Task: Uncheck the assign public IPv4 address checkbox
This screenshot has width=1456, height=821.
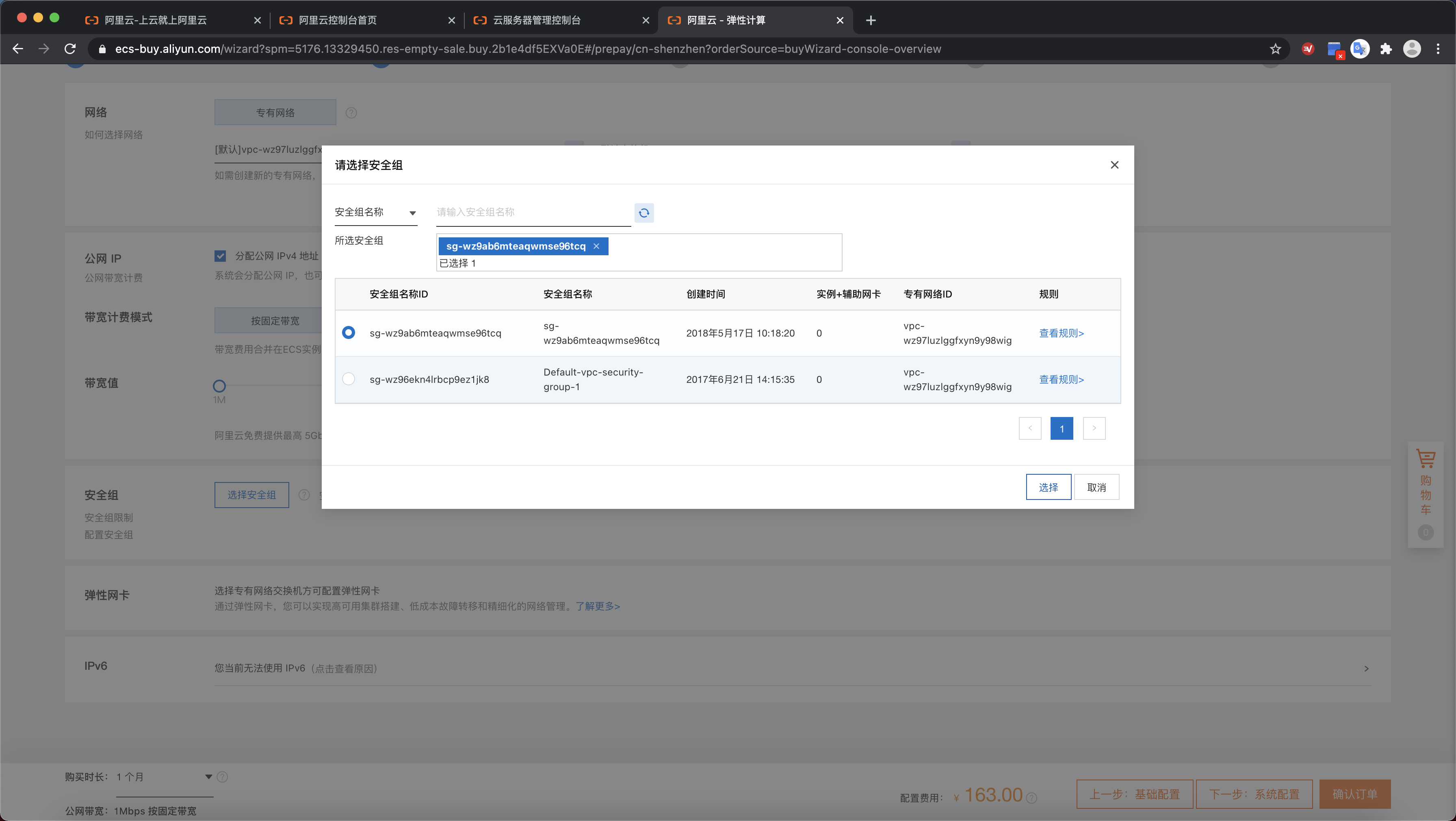Action: (x=221, y=256)
